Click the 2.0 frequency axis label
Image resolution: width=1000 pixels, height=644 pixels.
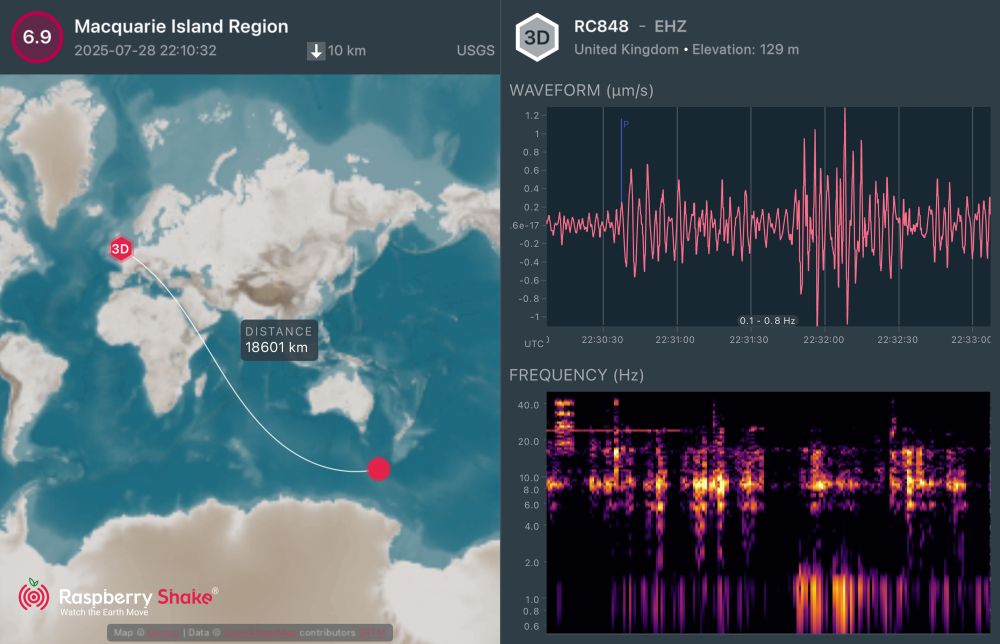[531, 563]
